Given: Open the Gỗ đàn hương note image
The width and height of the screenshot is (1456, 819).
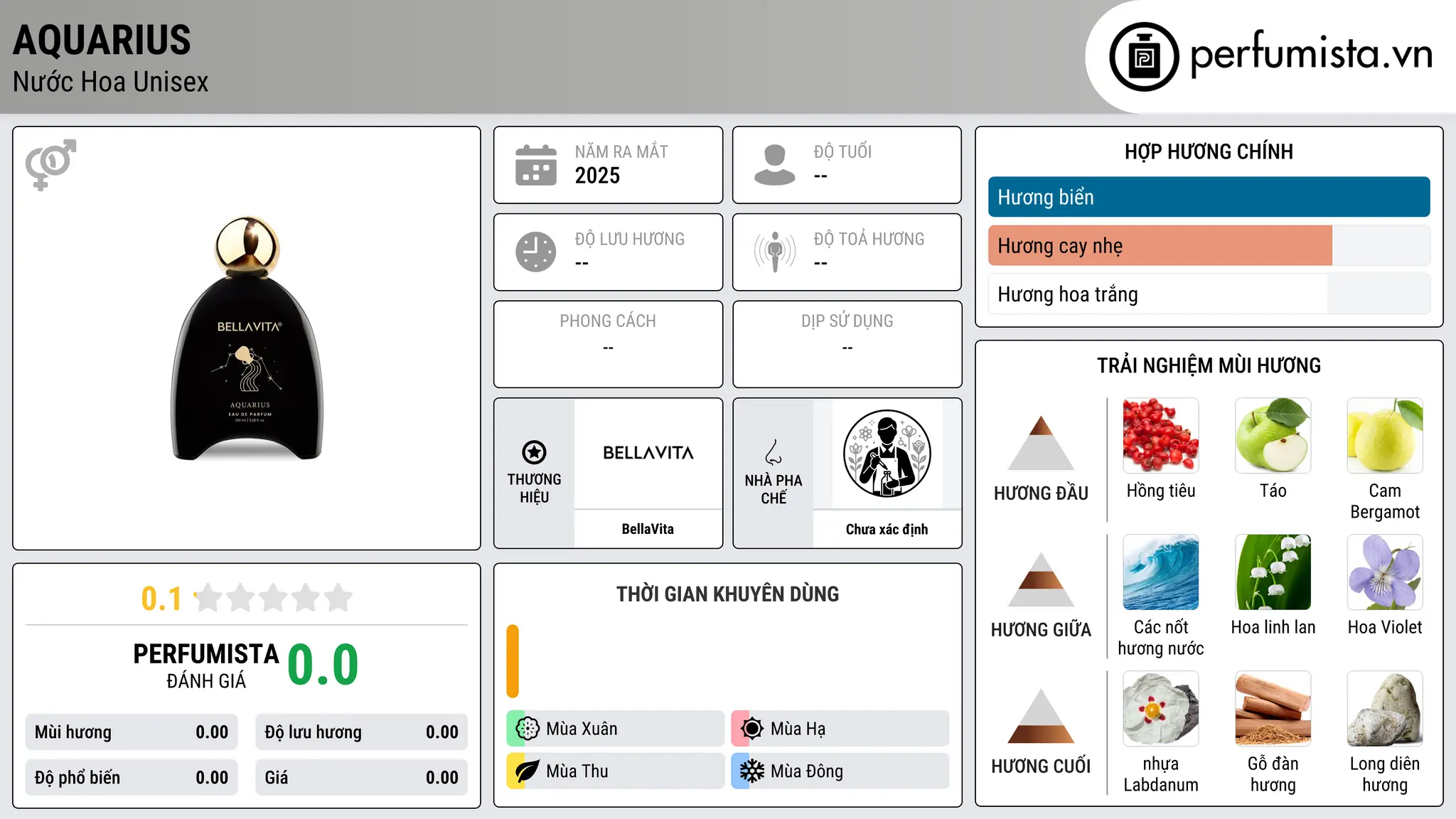Looking at the screenshot, I should 1273,709.
